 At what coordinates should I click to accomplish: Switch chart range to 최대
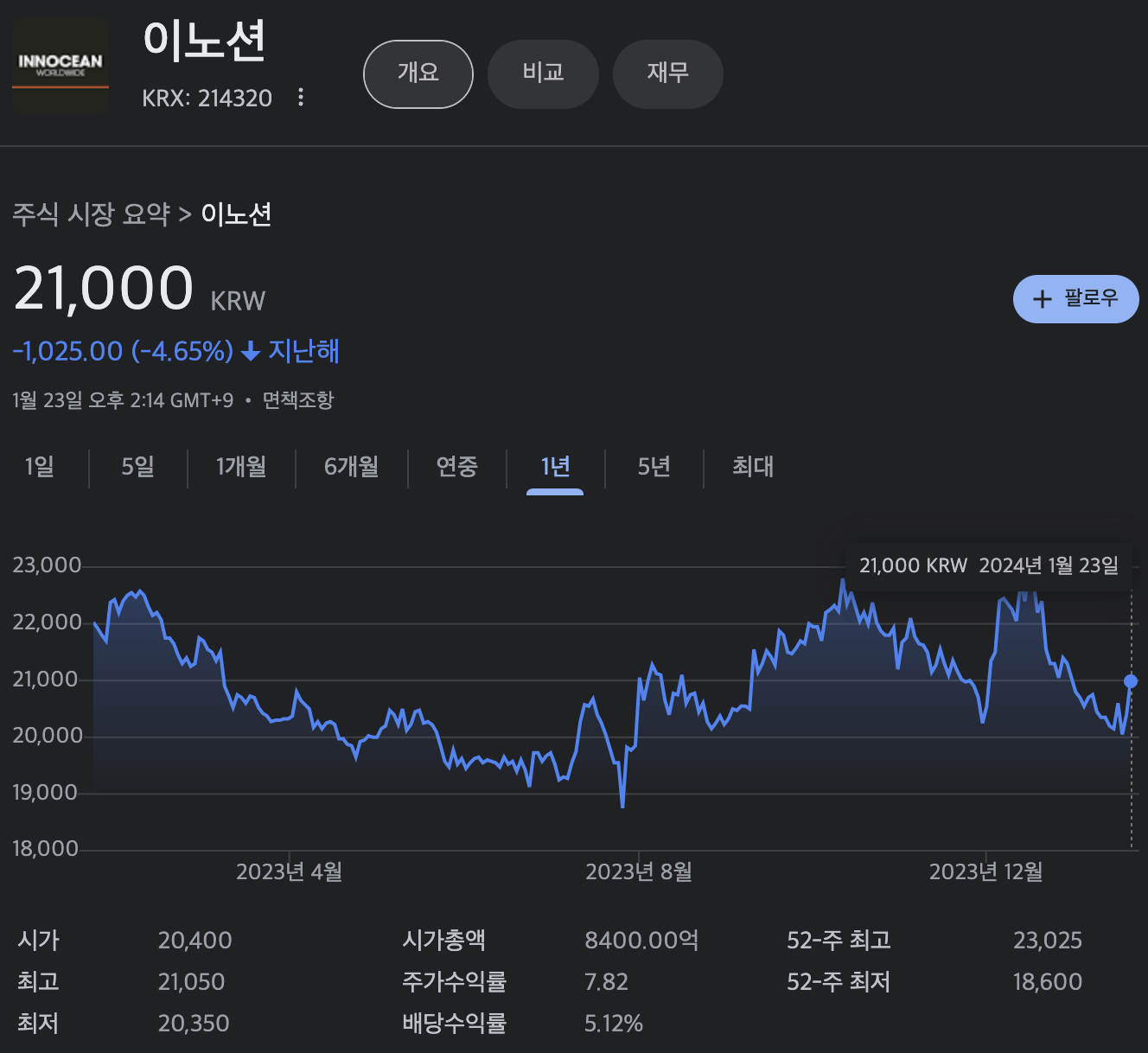753,467
